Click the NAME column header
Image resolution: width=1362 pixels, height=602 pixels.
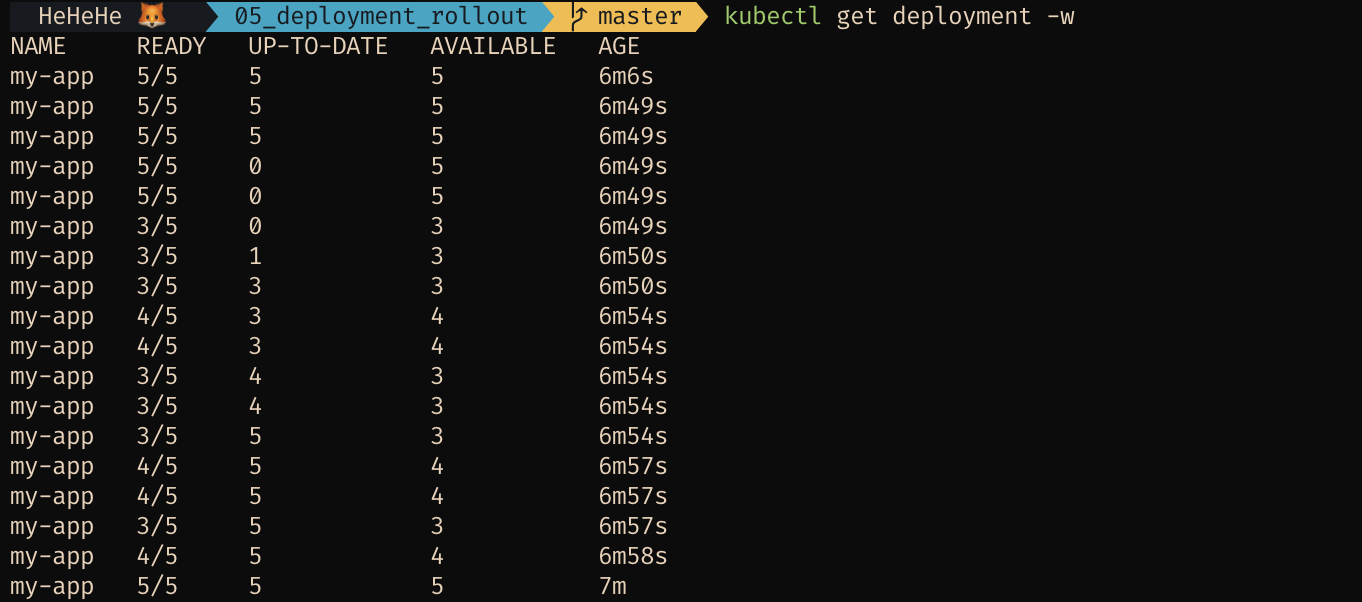pyautogui.click(x=38, y=46)
